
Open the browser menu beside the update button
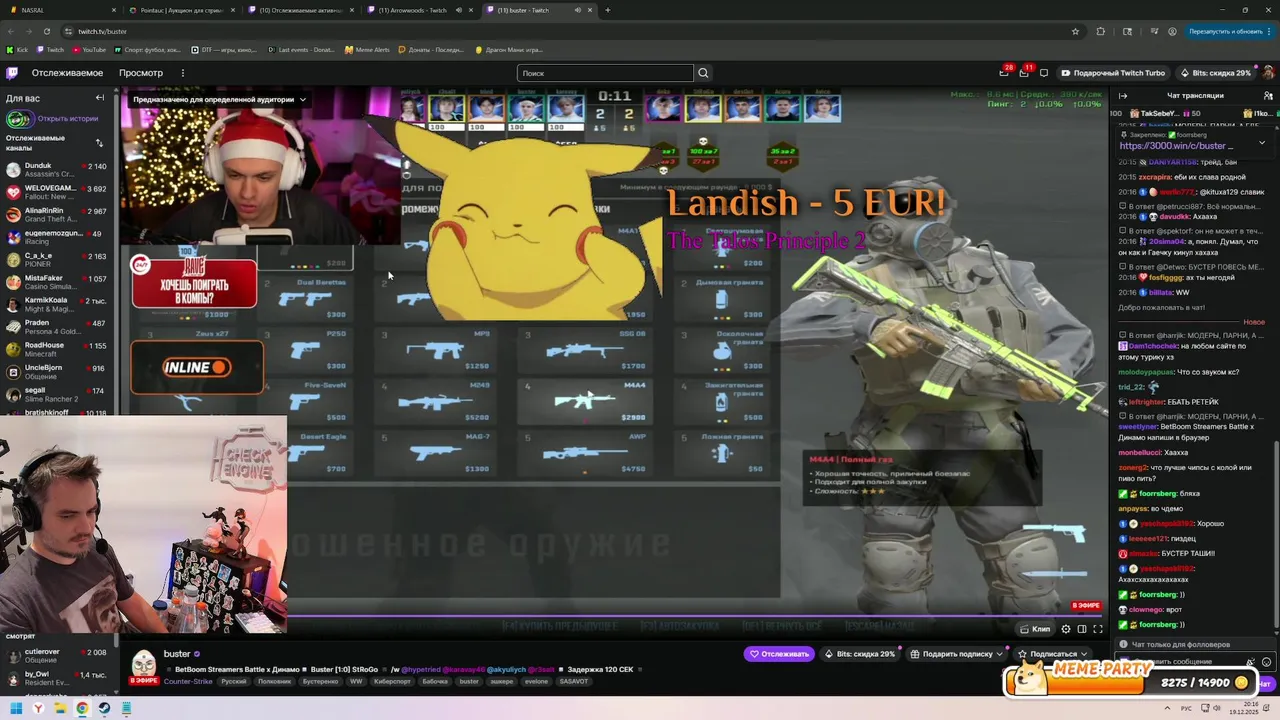[1270, 31]
